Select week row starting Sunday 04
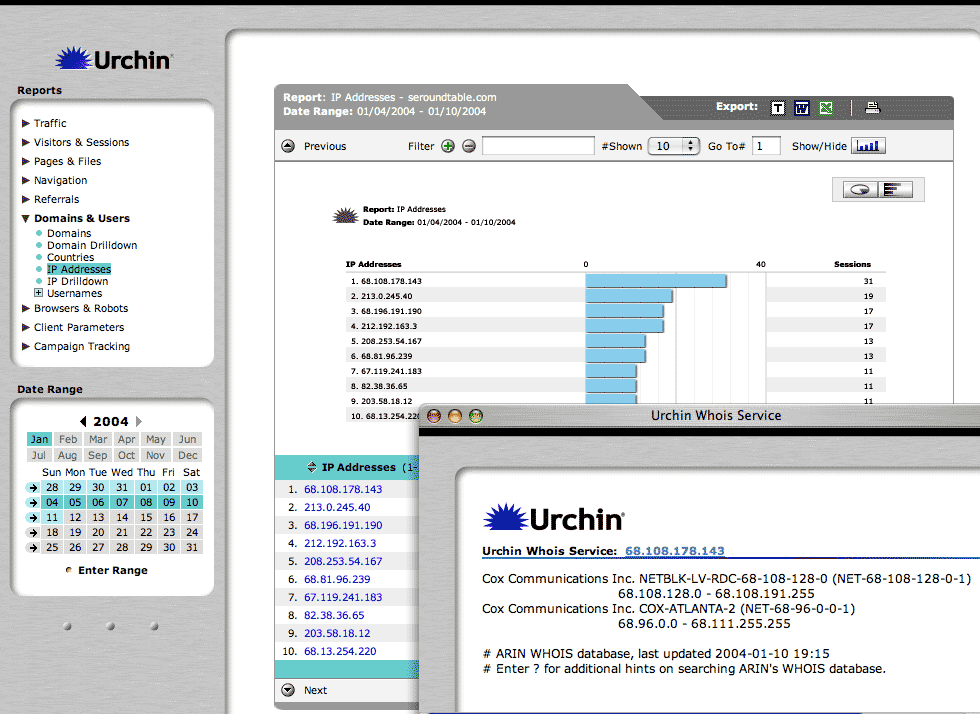980x714 pixels. point(33,503)
